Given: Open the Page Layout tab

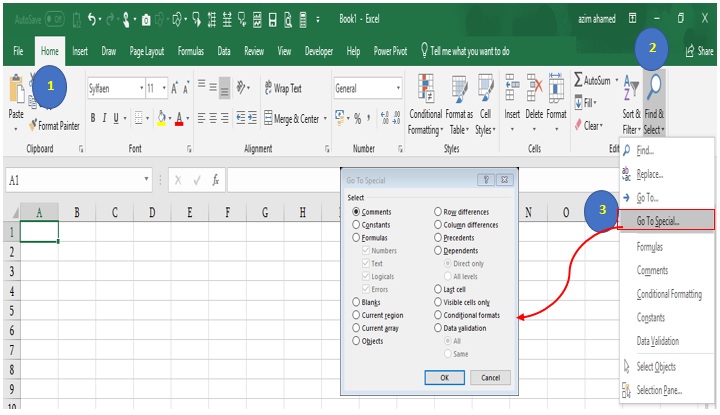Looking at the screenshot, I should pos(147,51).
